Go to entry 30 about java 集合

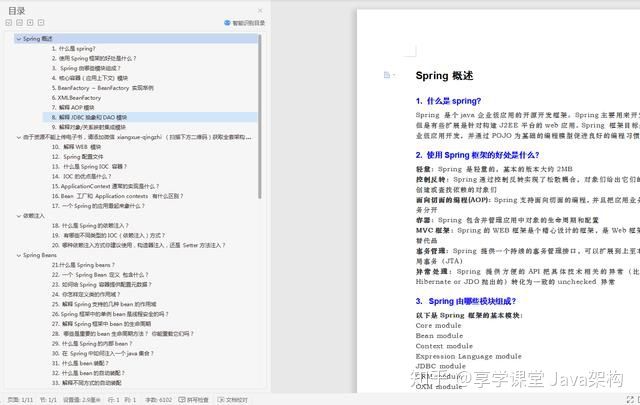[103, 354]
